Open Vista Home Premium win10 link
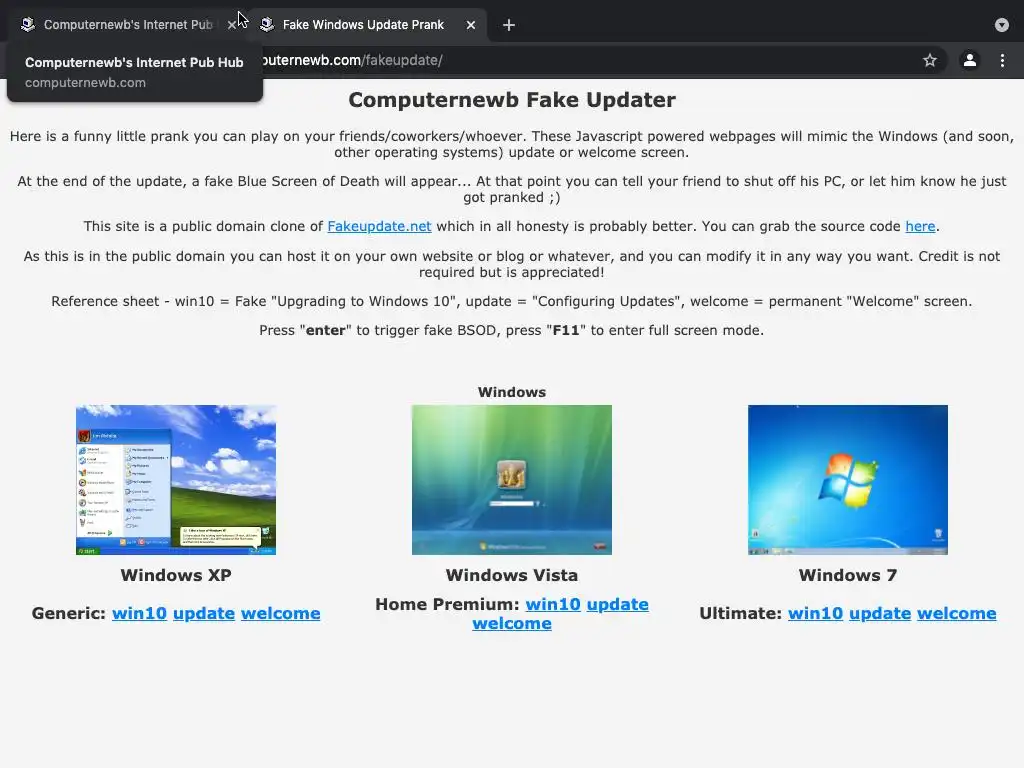The height and width of the screenshot is (768, 1024). tap(553, 604)
